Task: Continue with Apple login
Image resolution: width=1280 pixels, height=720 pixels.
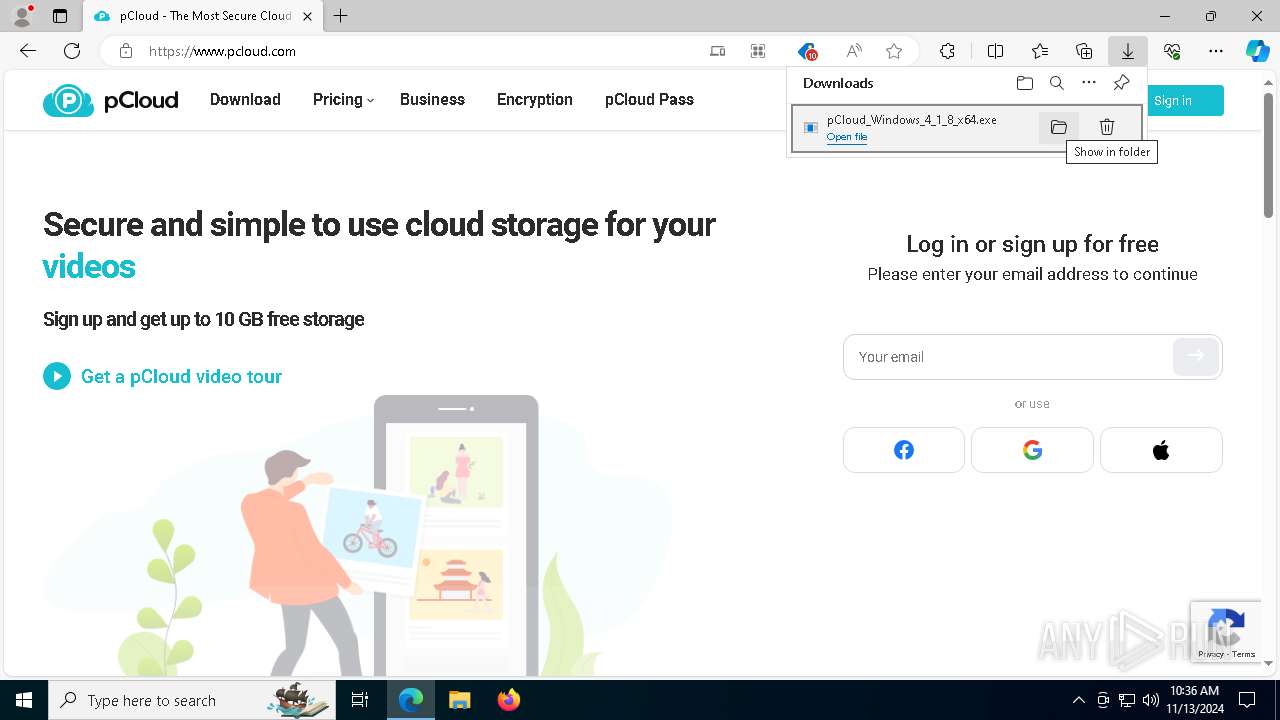Action: point(1161,450)
